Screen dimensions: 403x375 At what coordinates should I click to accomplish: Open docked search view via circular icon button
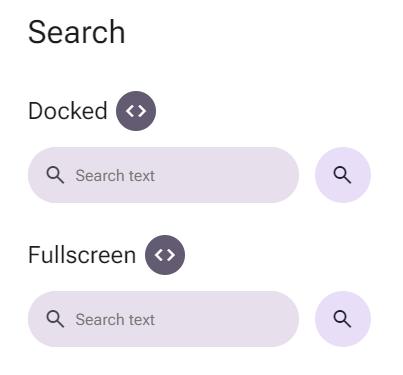click(x=343, y=175)
